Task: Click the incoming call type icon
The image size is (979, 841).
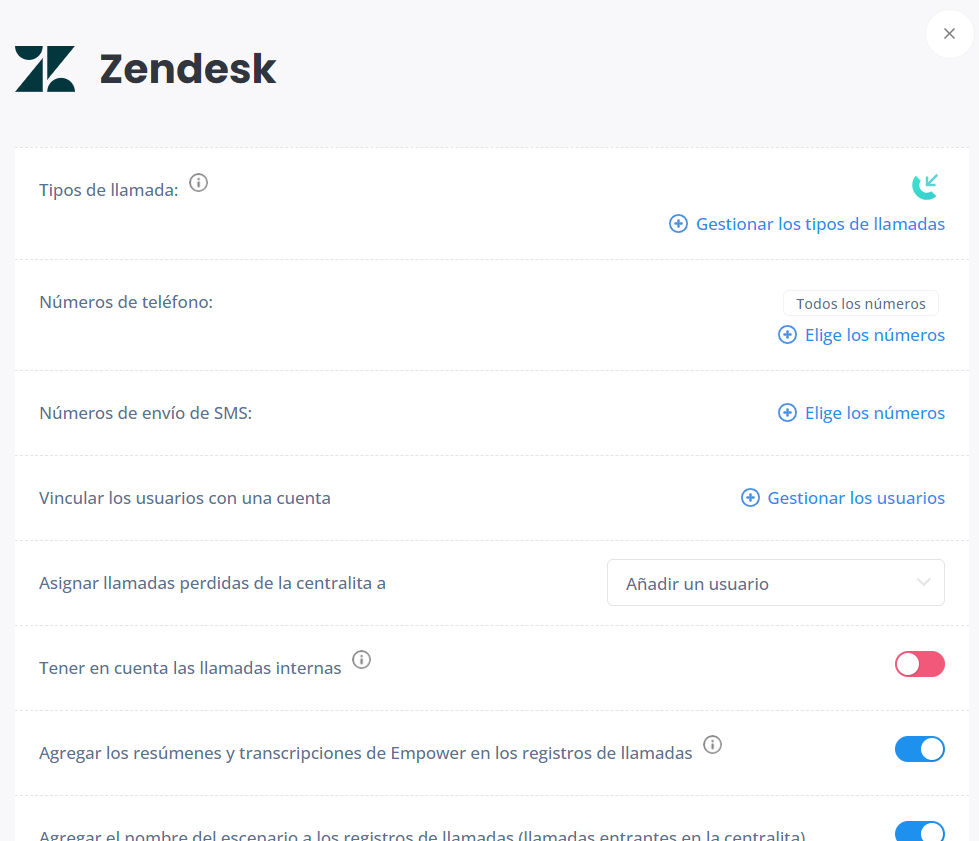Action: point(925,187)
